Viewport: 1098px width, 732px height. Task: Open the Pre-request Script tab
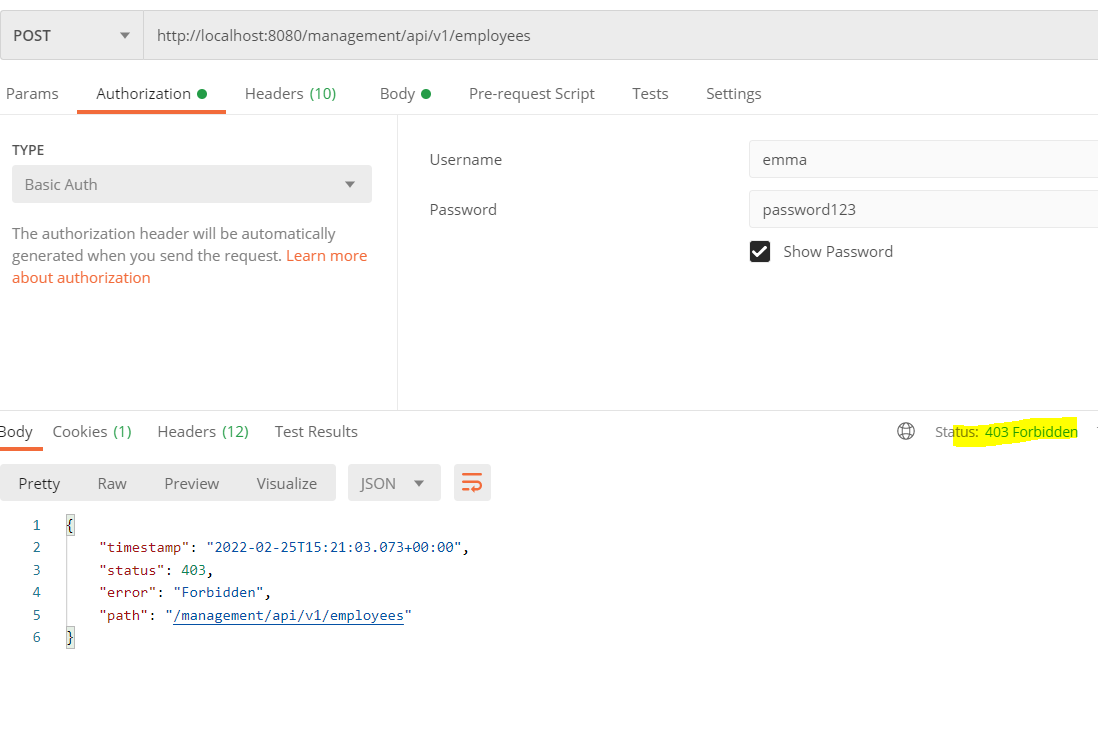point(531,94)
